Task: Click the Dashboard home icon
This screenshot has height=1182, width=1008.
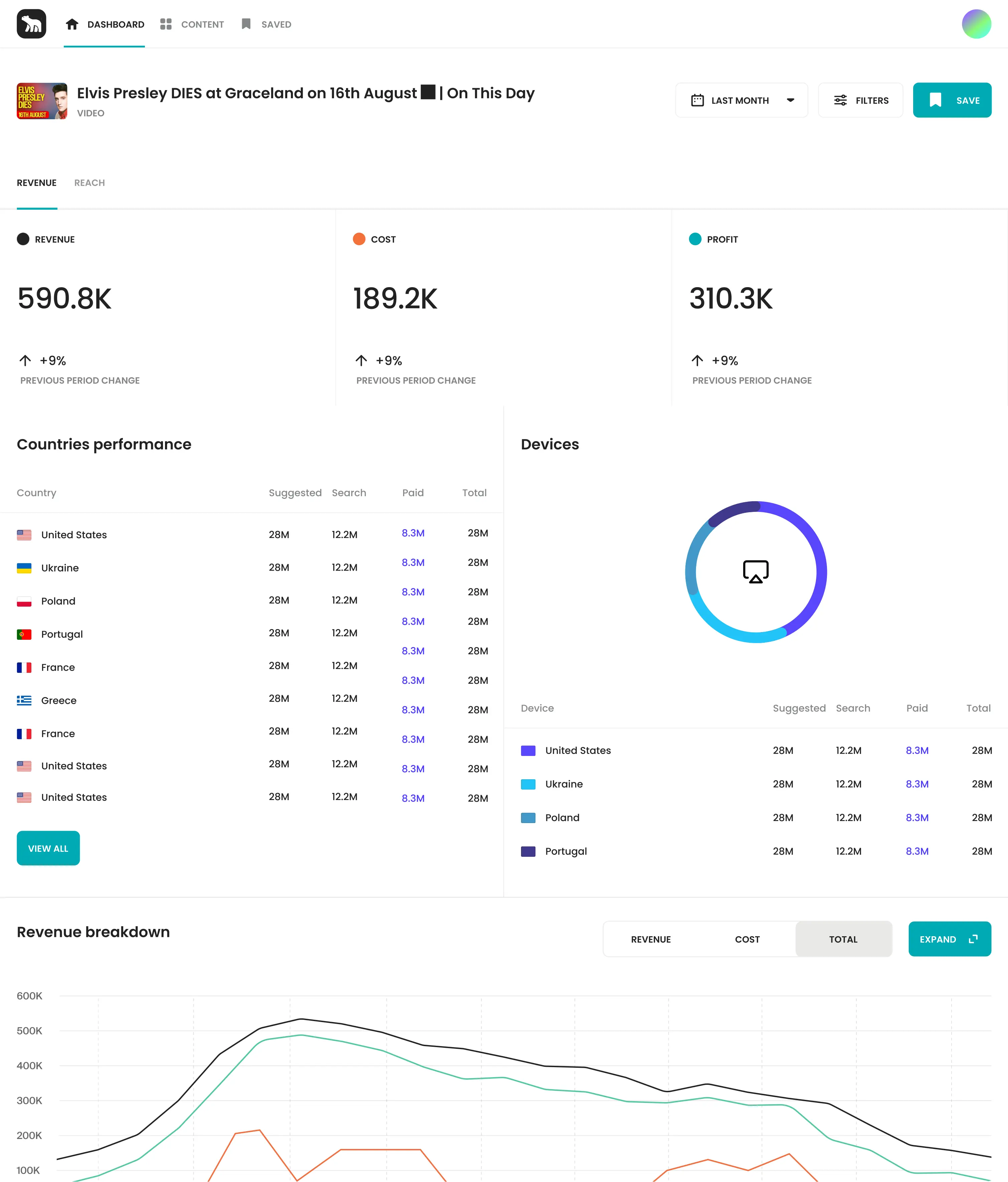Action: (72, 24)
